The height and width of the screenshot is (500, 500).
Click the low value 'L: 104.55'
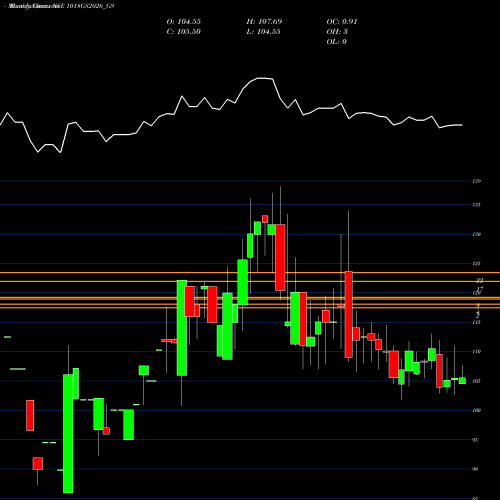point(264,32)
